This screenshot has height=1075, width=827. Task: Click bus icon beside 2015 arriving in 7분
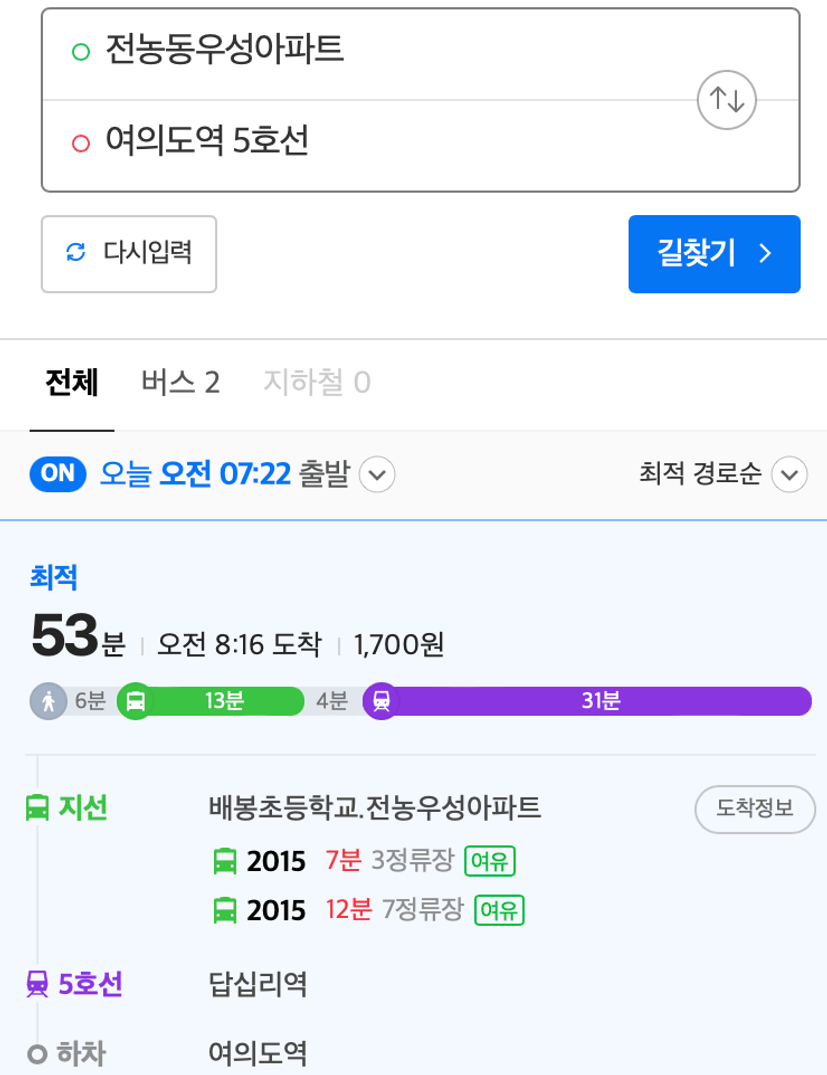(x=225, y=861)
